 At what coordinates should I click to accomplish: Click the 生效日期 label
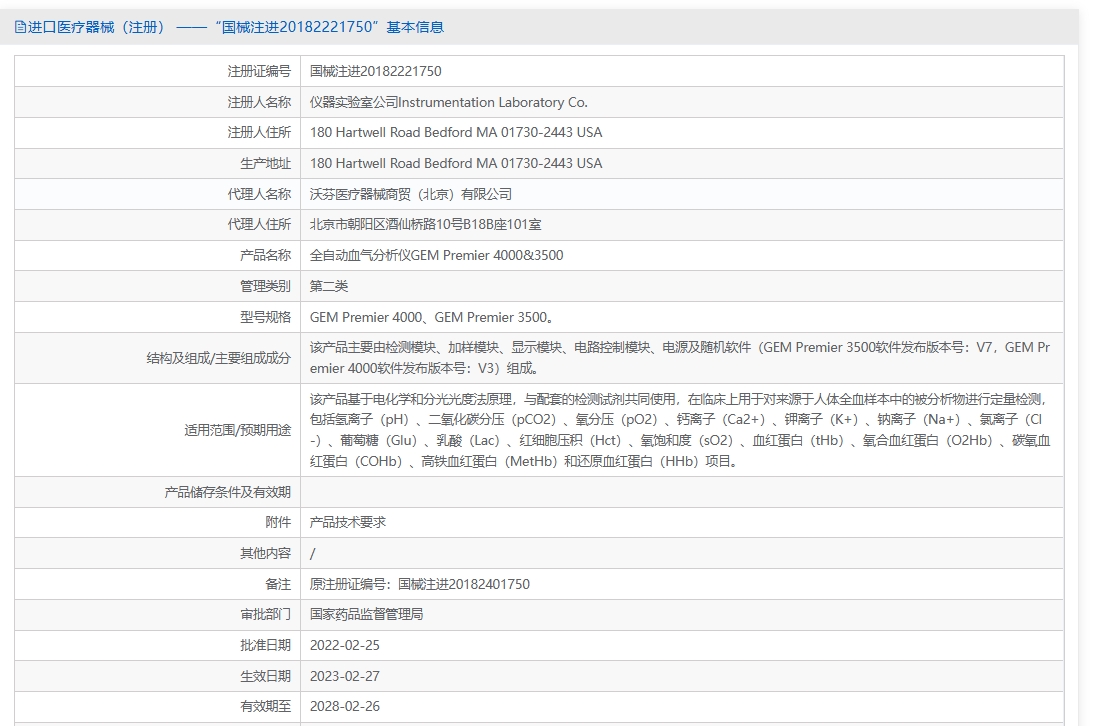tap(265, 676)
